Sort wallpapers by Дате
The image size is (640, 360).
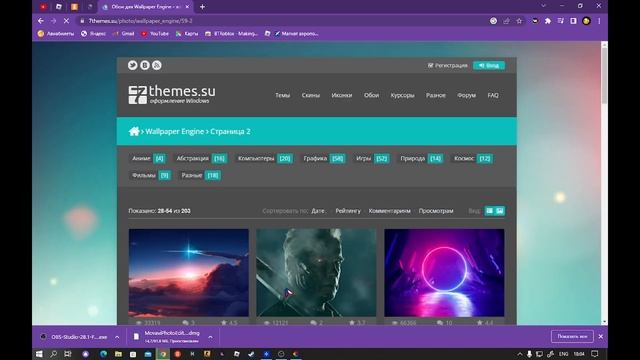click(x=318, y=211)
